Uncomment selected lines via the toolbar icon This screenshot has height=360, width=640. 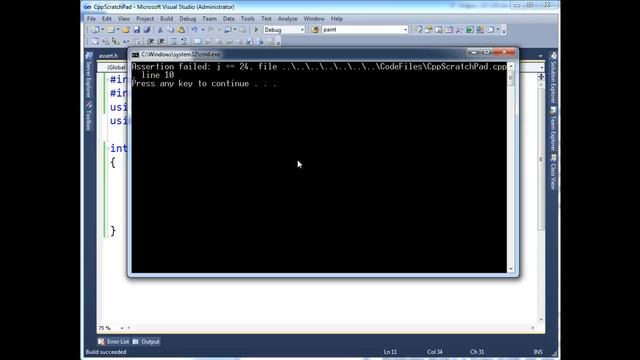(x=183, y=41)
